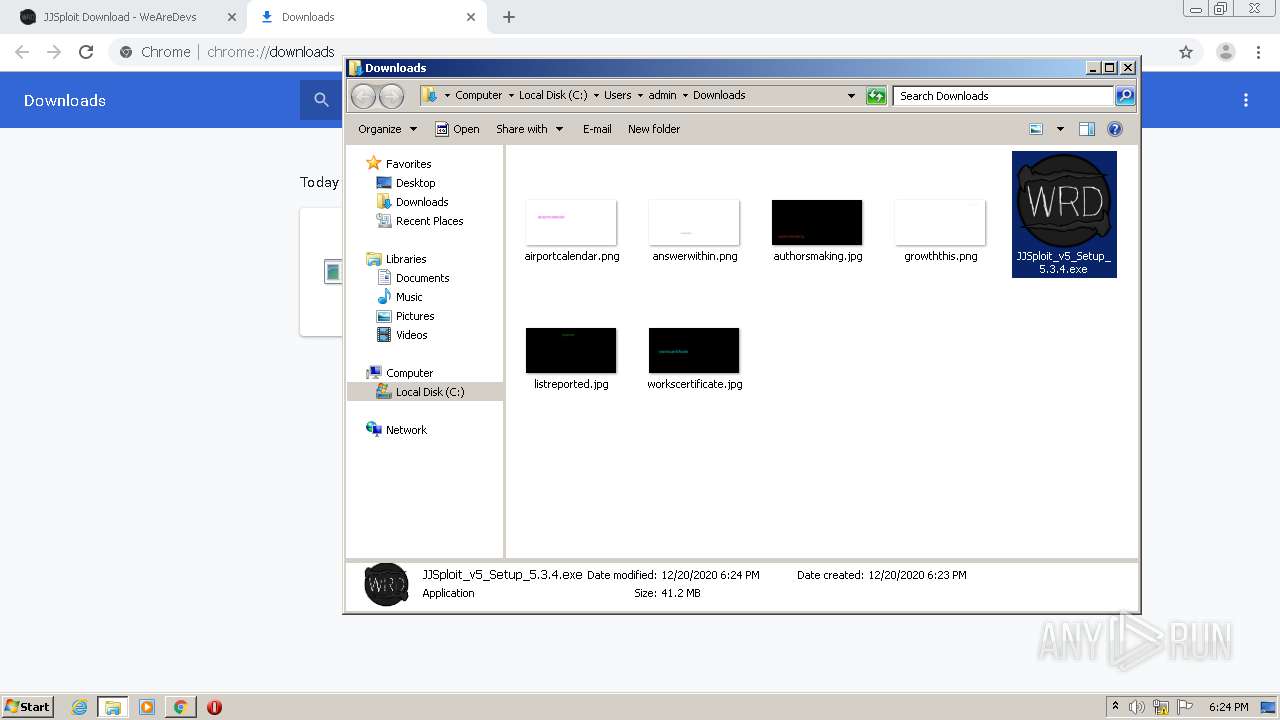Click the chrome://downloads address bar

pos(270,52)
